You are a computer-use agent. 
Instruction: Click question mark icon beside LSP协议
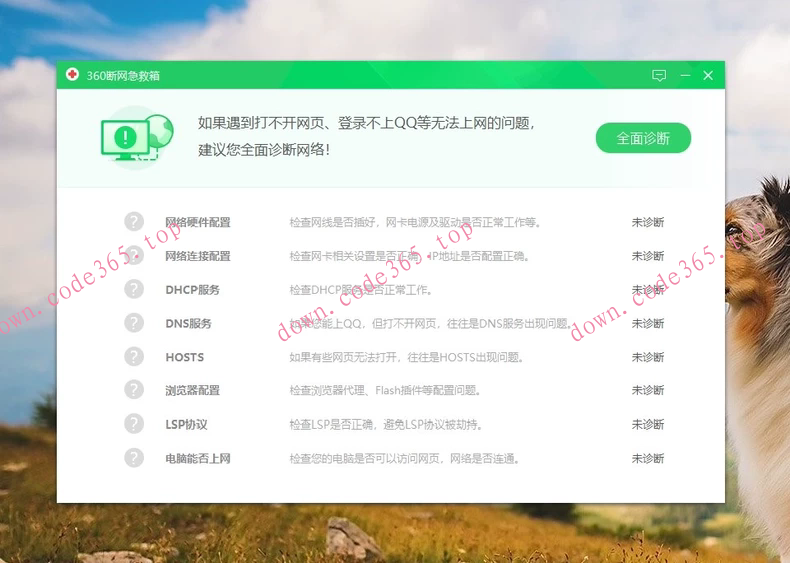point(134,424)
